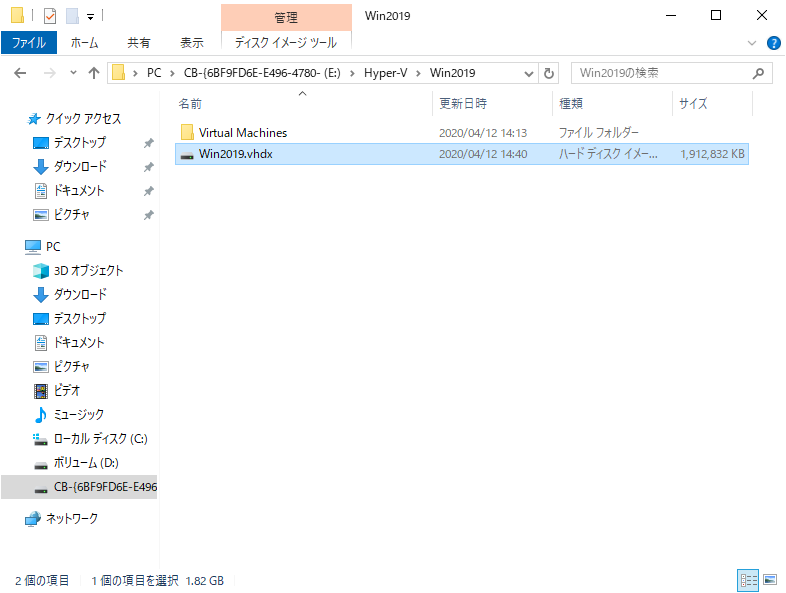The height and width of the screenshot is (593, 786).
Task: Expand the chevron after PC breadcrumb
Action: pos(172,73)
